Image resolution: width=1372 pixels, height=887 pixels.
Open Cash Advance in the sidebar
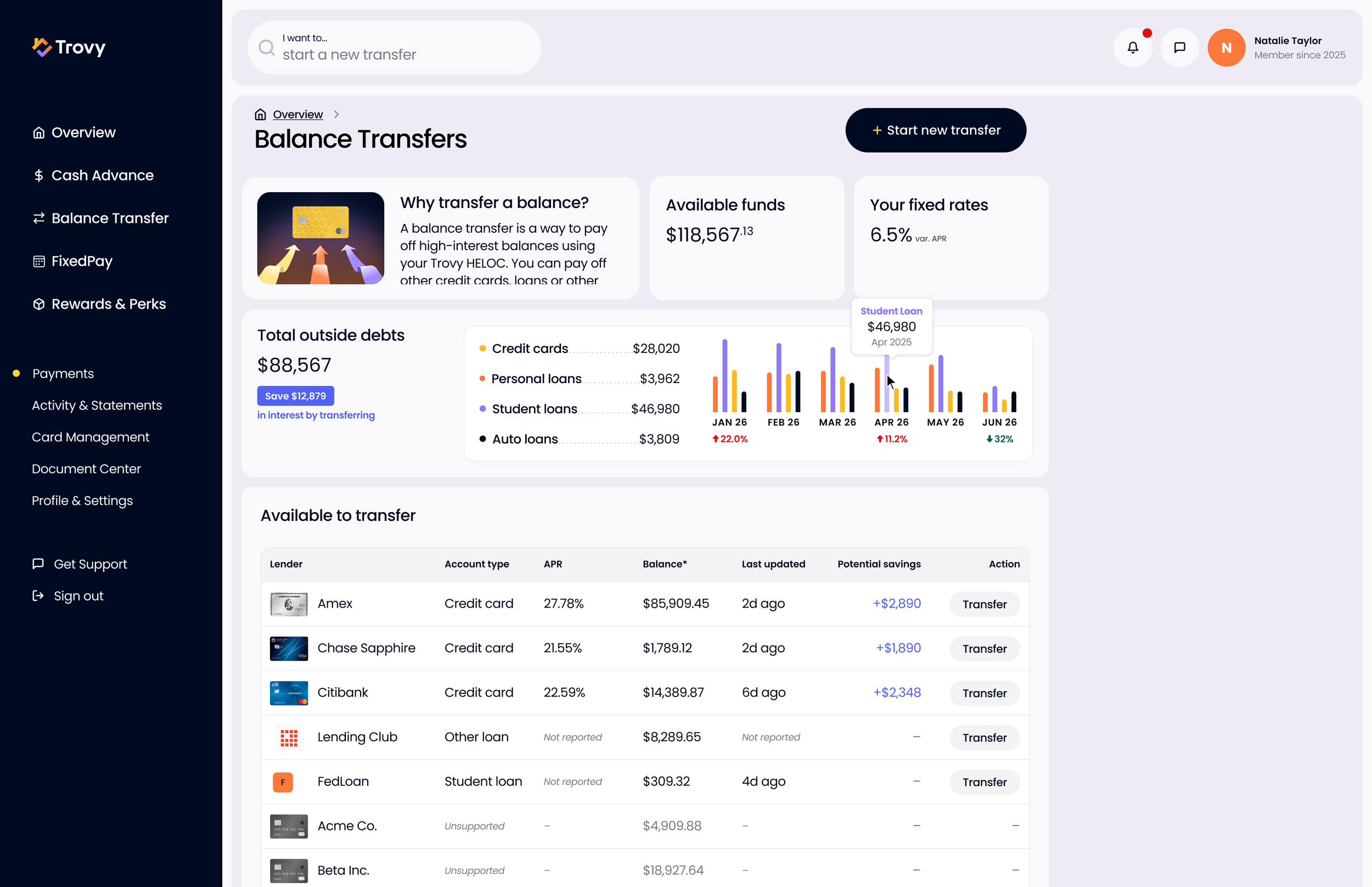pyautogui.click(x=93, y=175)
